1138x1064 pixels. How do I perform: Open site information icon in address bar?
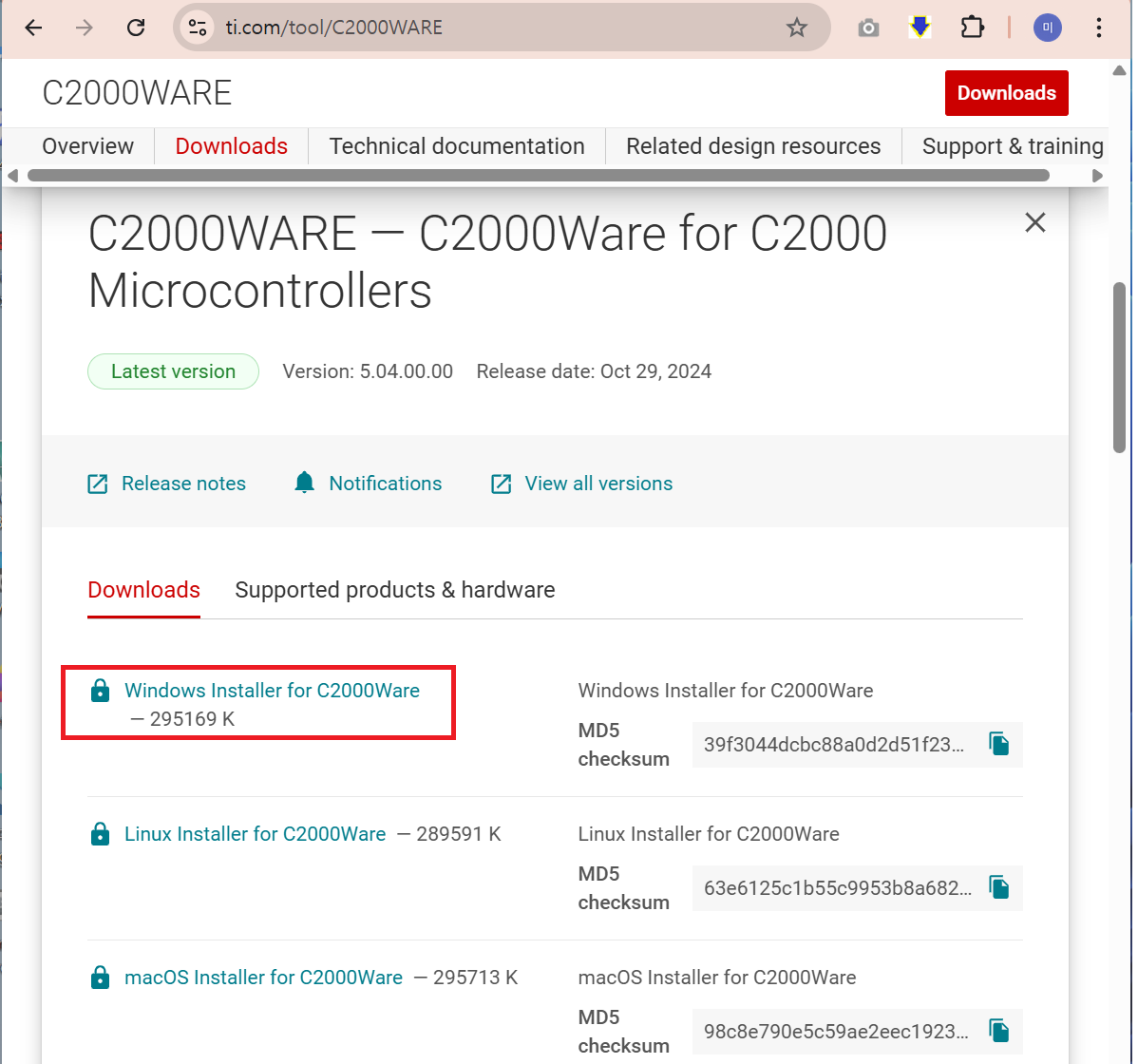click(198, 28)
